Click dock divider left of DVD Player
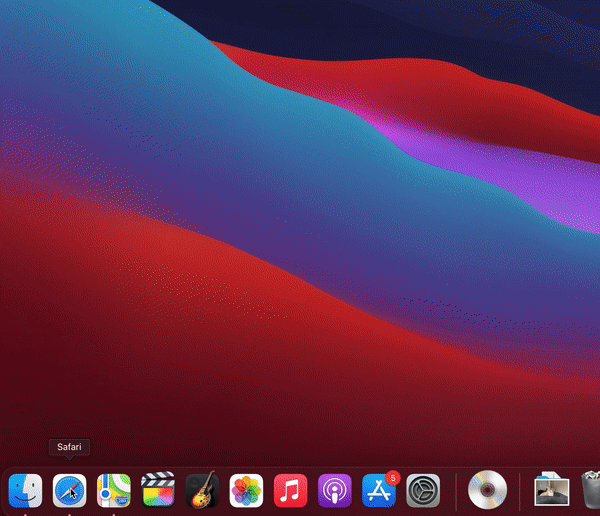 pos(456,491)
